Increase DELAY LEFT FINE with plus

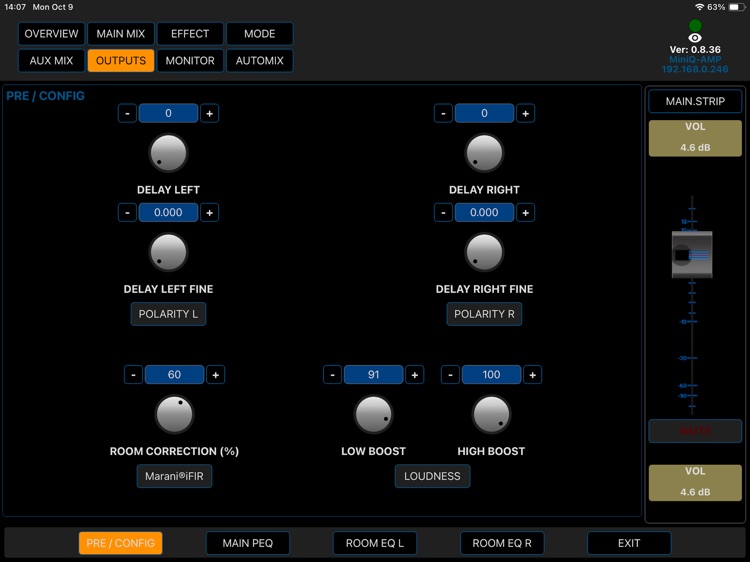[x=210, y=212]
